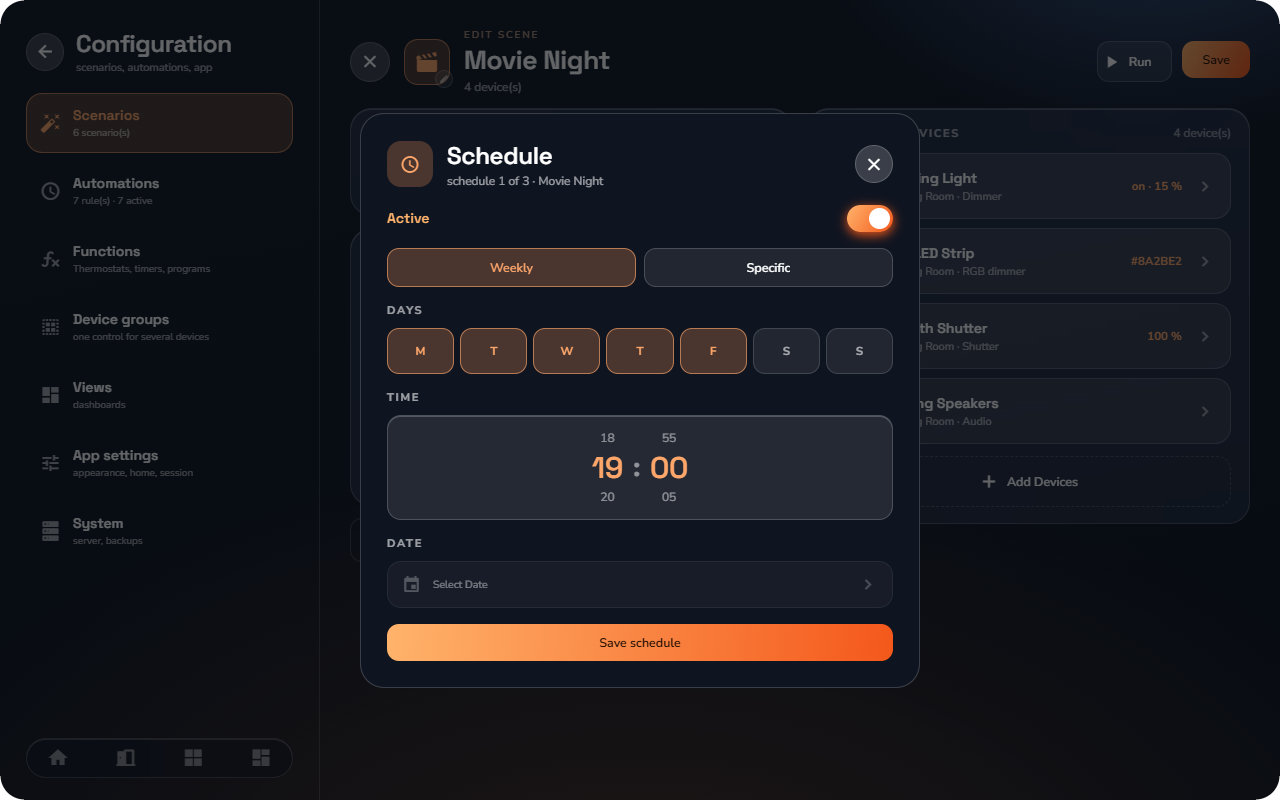Select the Device groups icon in the sidebar
This screenshot has height=800, width=1280.
tap(50, 327)
